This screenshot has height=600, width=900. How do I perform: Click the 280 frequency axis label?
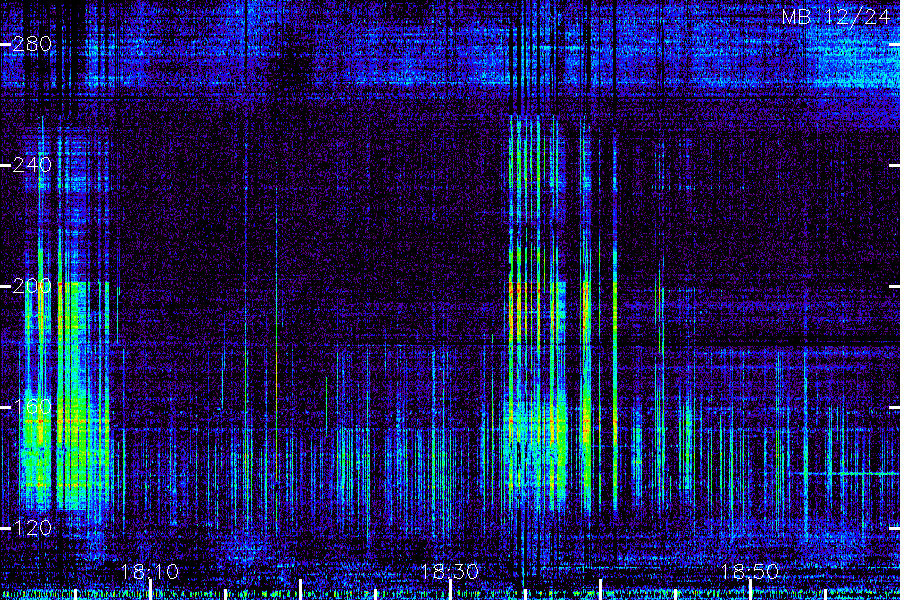tap(32, 44)
